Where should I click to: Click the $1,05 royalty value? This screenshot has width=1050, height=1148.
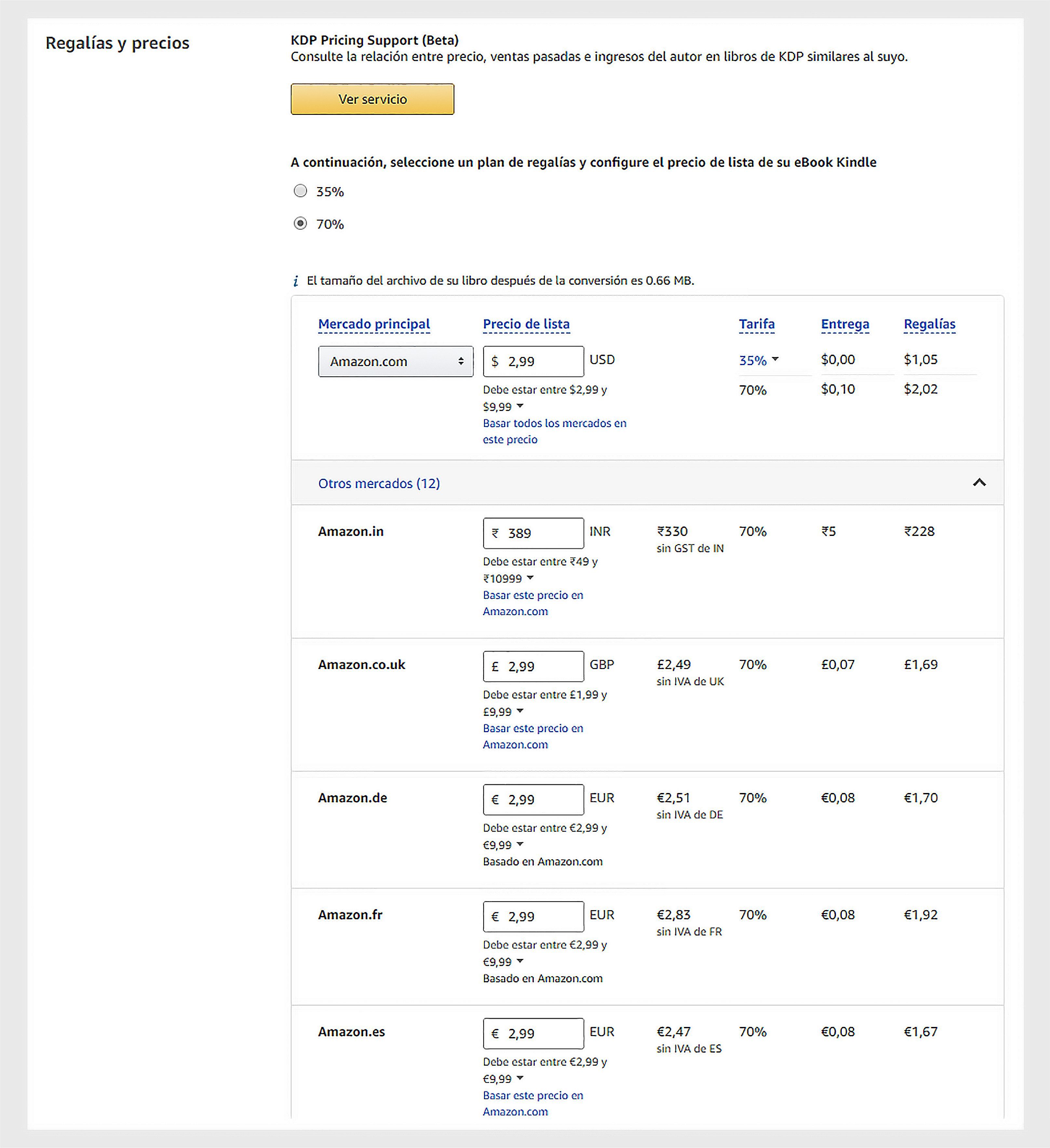pos(920,359)
